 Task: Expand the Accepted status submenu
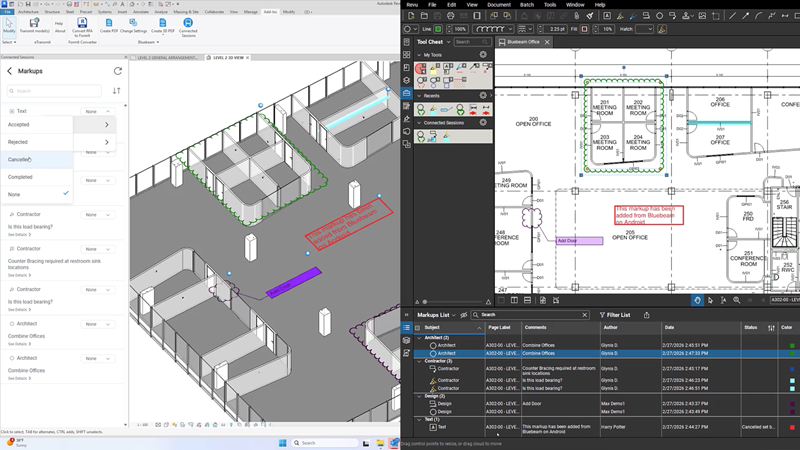(106, 125)
